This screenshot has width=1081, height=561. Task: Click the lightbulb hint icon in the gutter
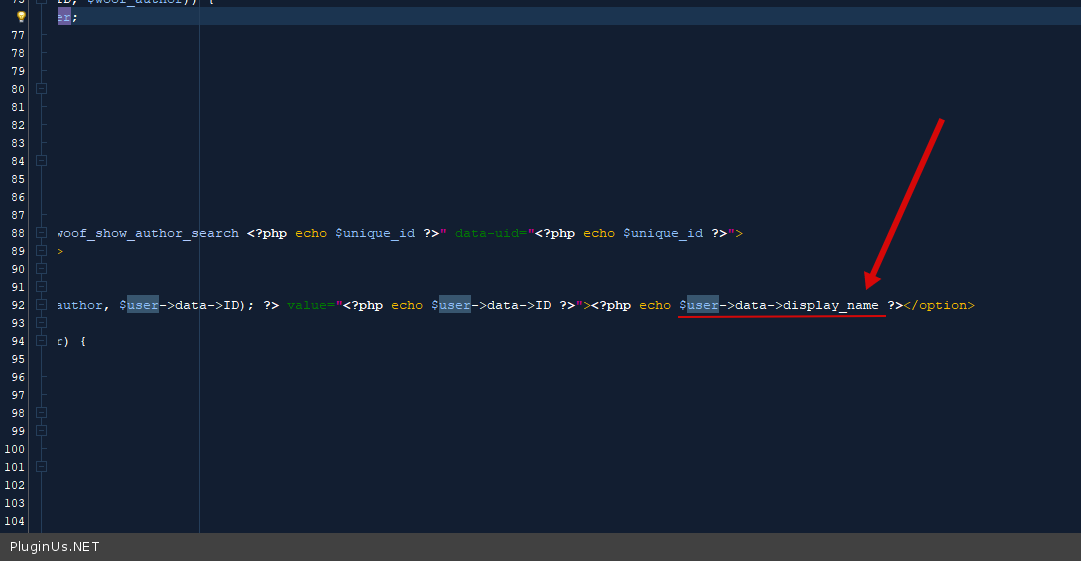(x=21, y=17)
